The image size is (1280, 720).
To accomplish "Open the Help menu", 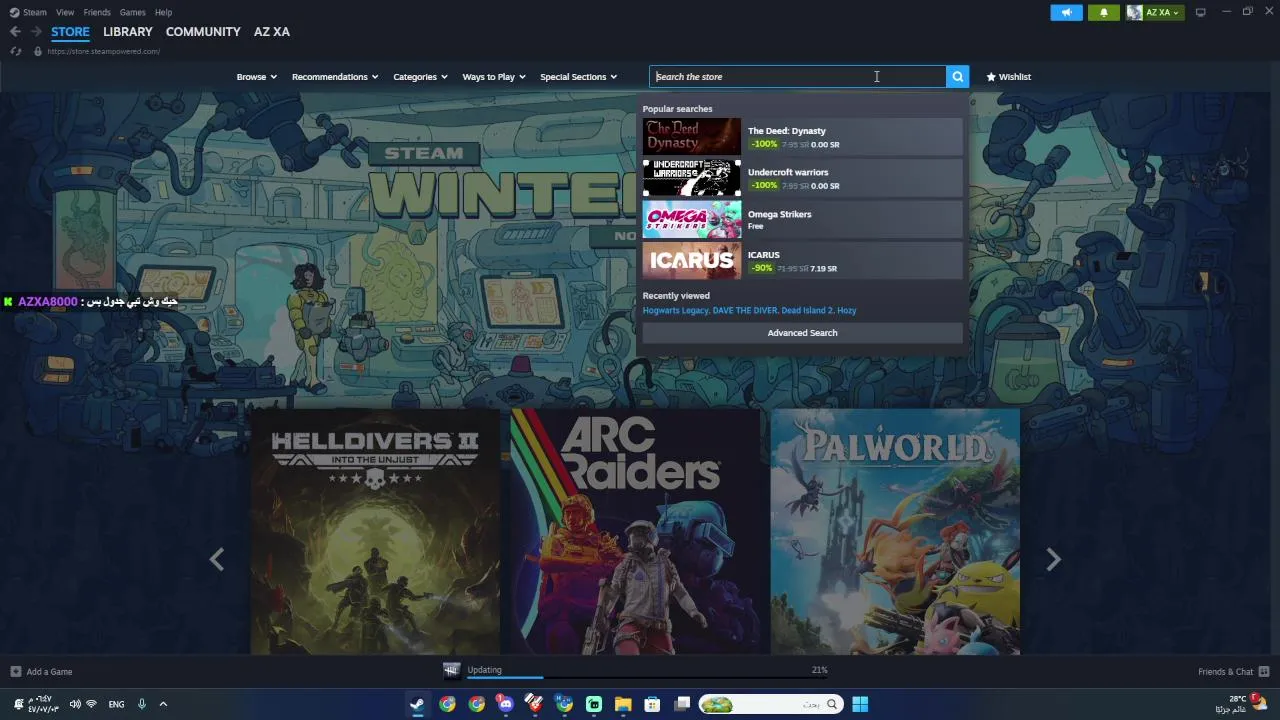I will click(x=163, y=12).
